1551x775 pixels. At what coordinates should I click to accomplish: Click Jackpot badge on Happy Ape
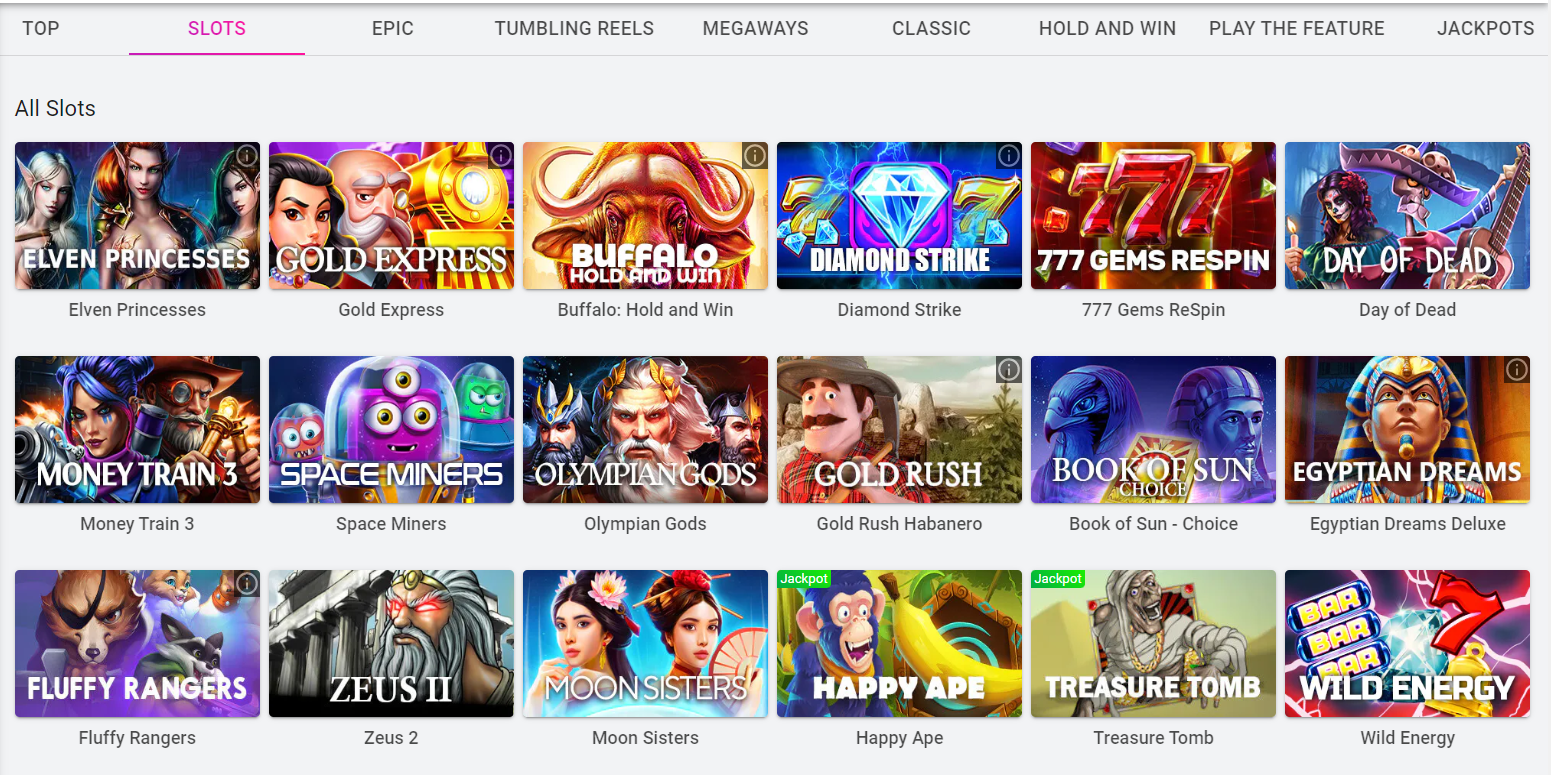pos(804,579)
